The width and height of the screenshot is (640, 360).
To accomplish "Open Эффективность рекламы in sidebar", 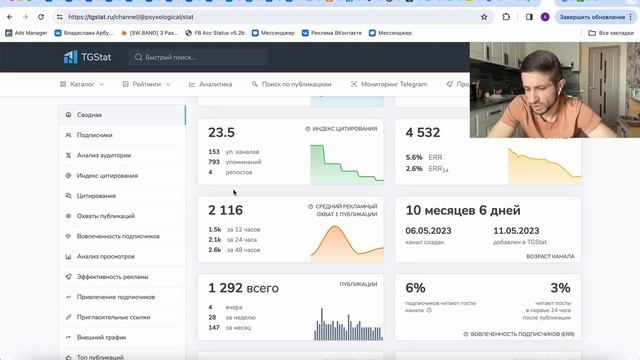I will pyautogui.click(x=122, y=277).
